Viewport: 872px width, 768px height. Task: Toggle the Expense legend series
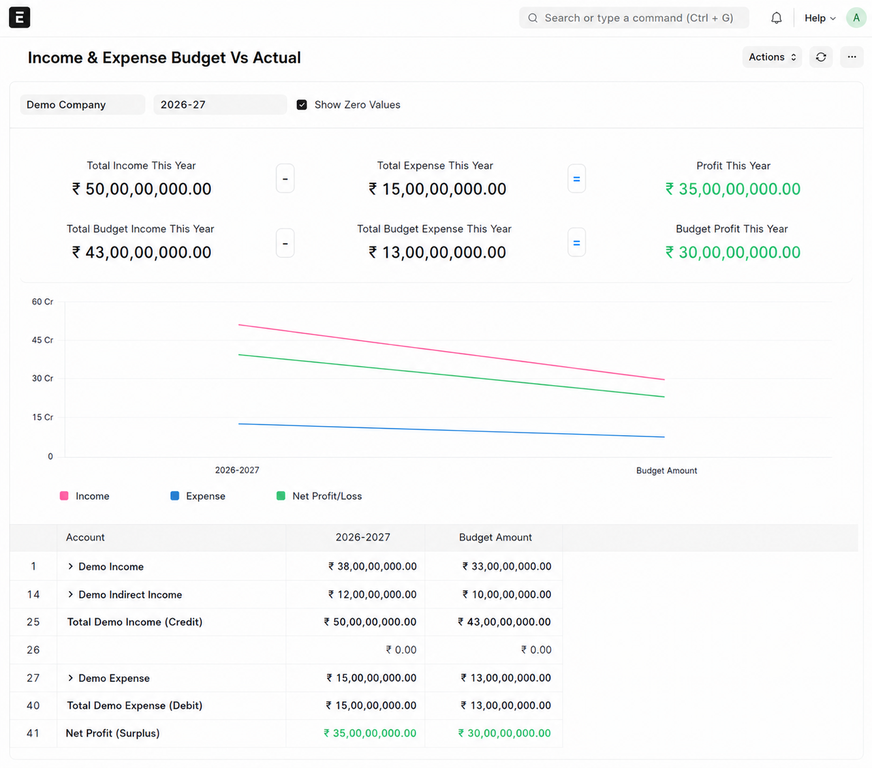(x=197, y=496)
